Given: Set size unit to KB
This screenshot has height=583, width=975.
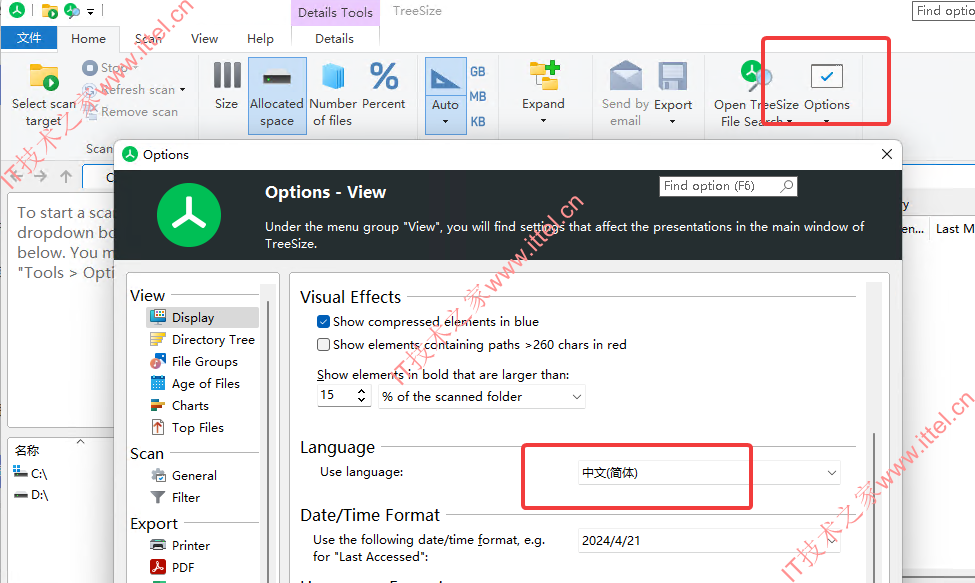Looking at the screenshot, I should click(478, 122).
